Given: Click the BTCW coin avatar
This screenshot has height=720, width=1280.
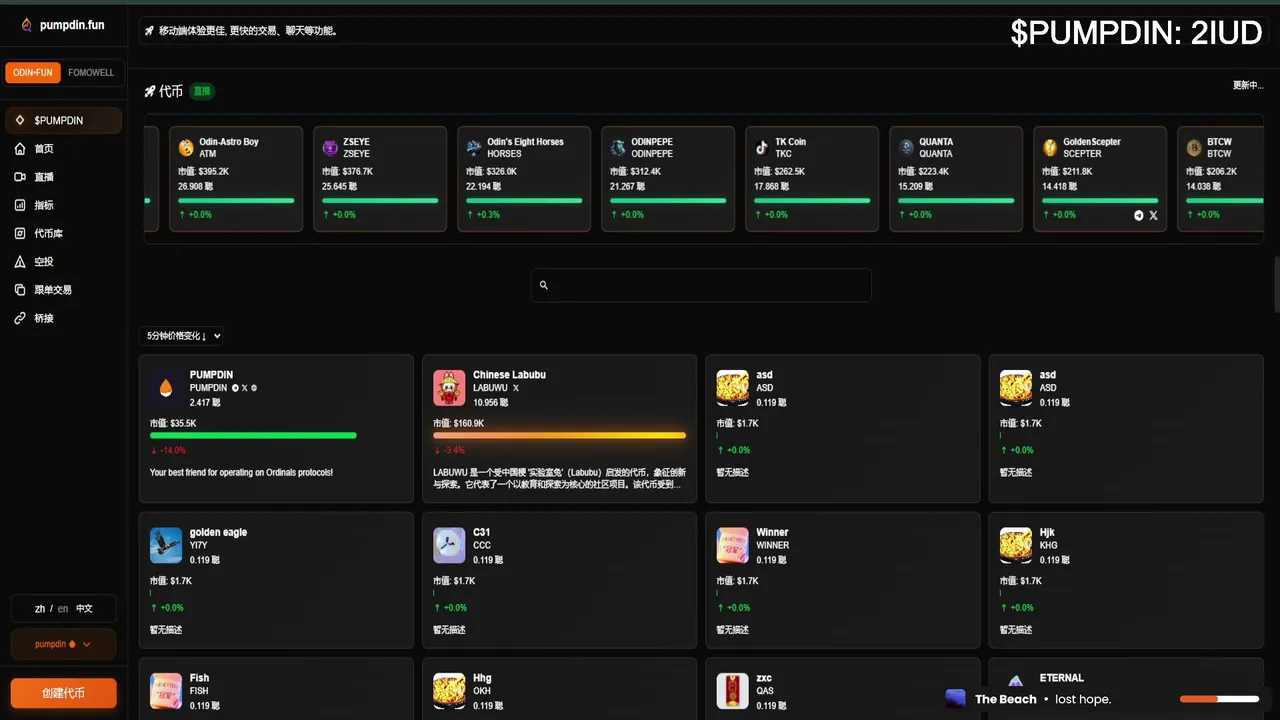Looking at the screenshot, I should (1194, 148).
